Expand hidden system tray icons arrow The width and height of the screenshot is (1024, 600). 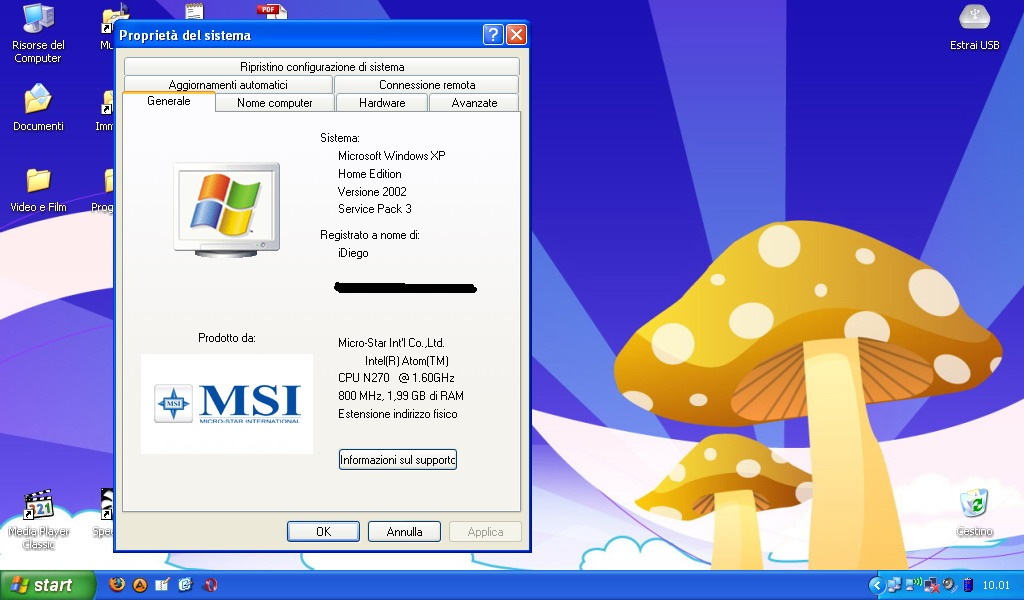876,585
